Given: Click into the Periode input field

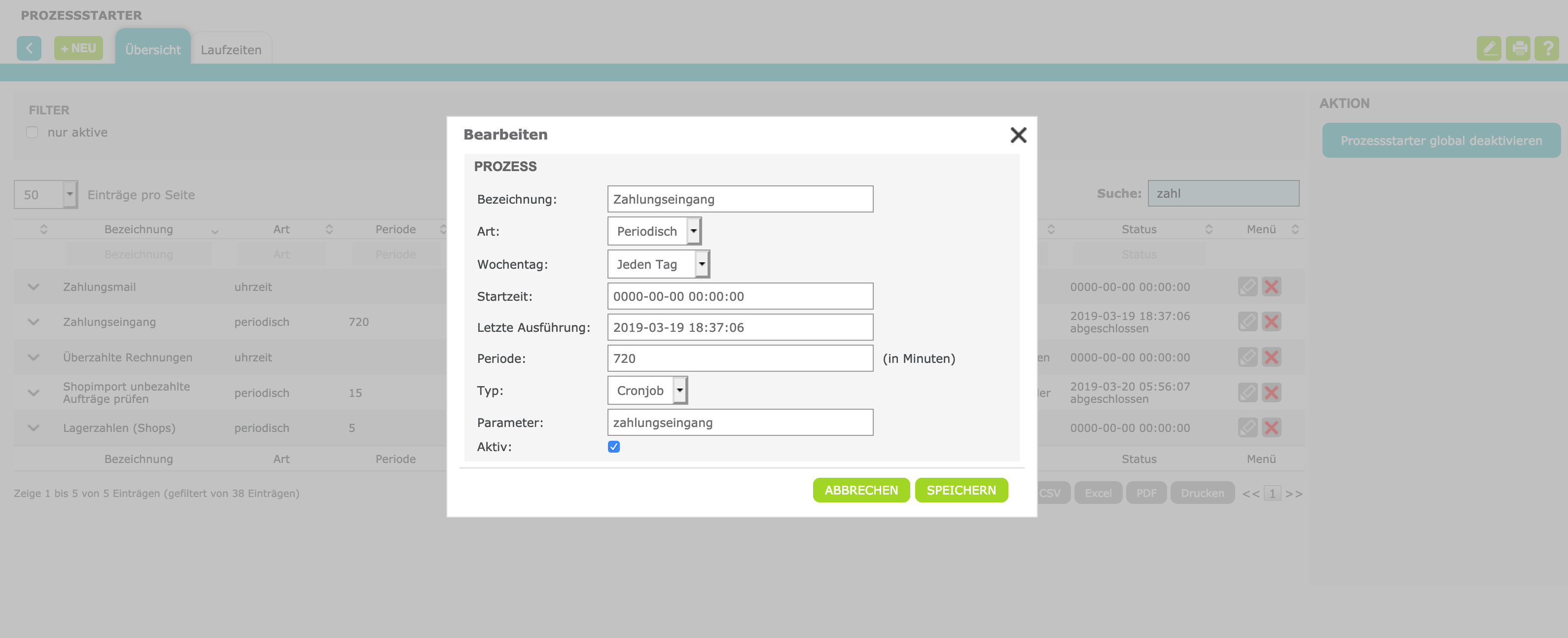Looking at the screenshot, I should pyautogui.click(x=740, y=358).
